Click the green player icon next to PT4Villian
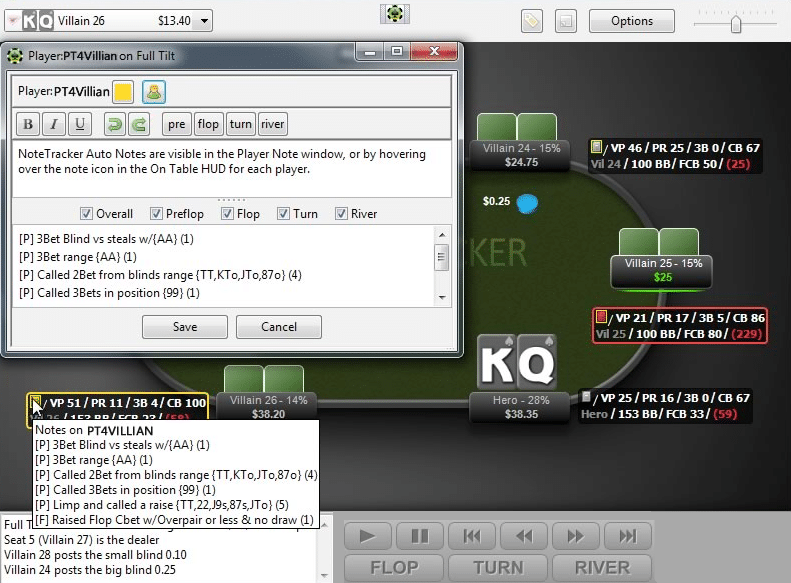This screenshot has height=583, width=791. pyautogui.click(x=154, y=92)
